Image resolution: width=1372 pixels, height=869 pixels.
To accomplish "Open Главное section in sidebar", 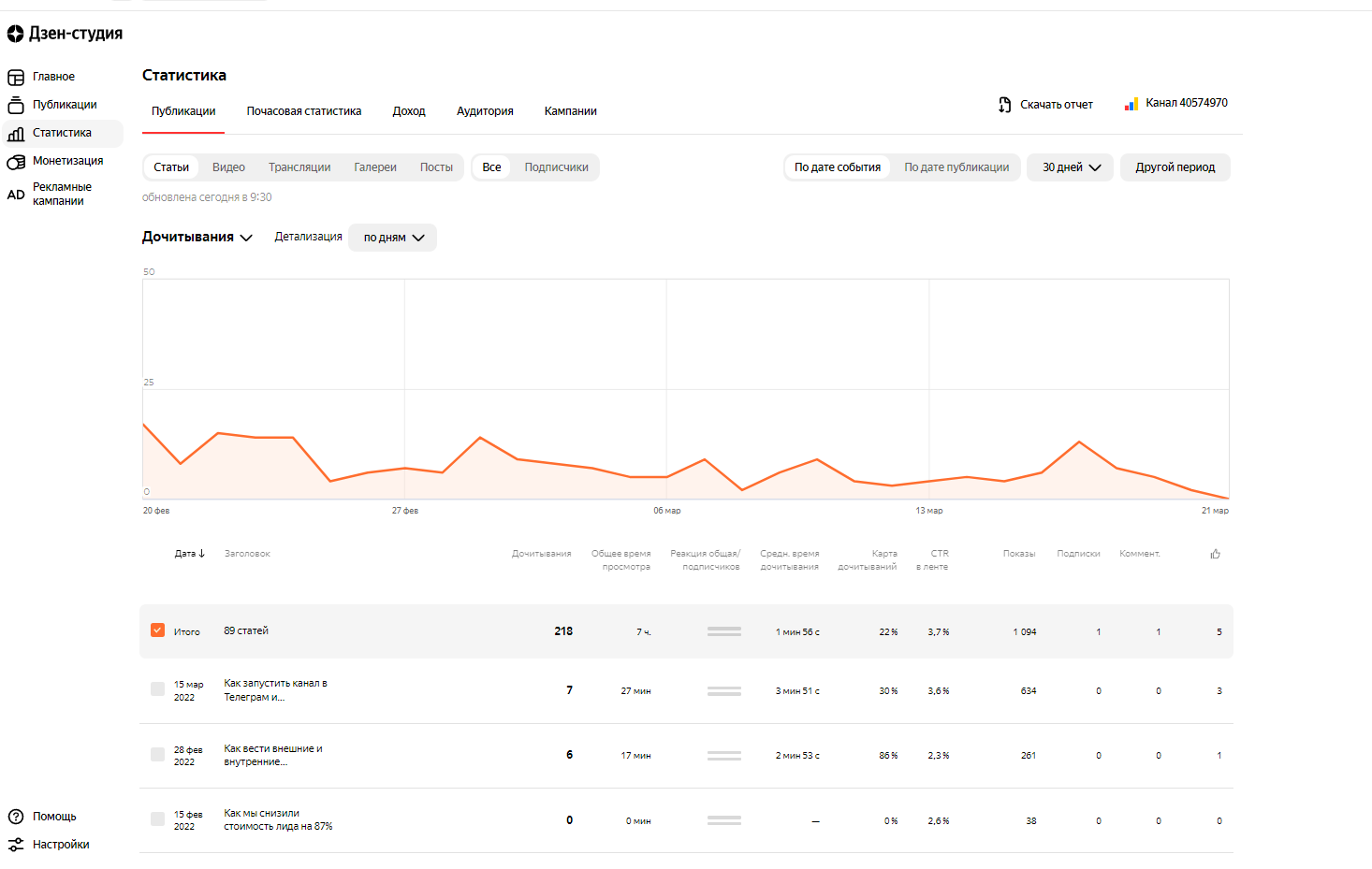I will pyautogui.click(x=53, y=77).
